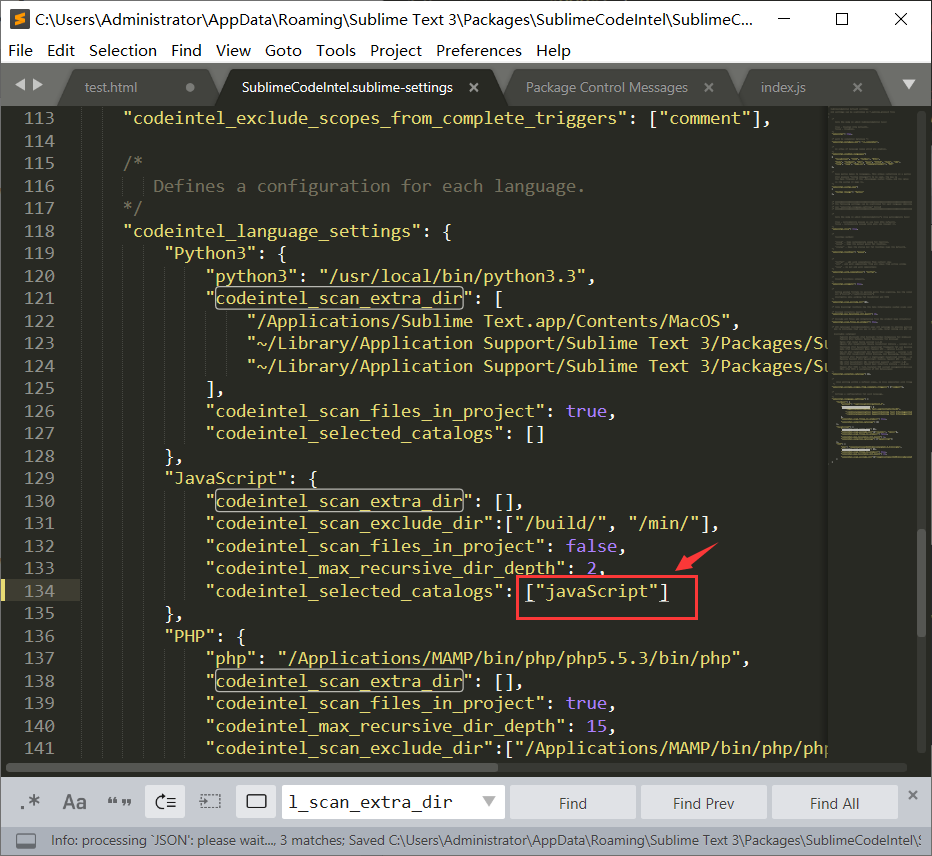Click the vertical scrollbar thumb
The width and height of the screenshot is (932, 856).
click(922, 583)
